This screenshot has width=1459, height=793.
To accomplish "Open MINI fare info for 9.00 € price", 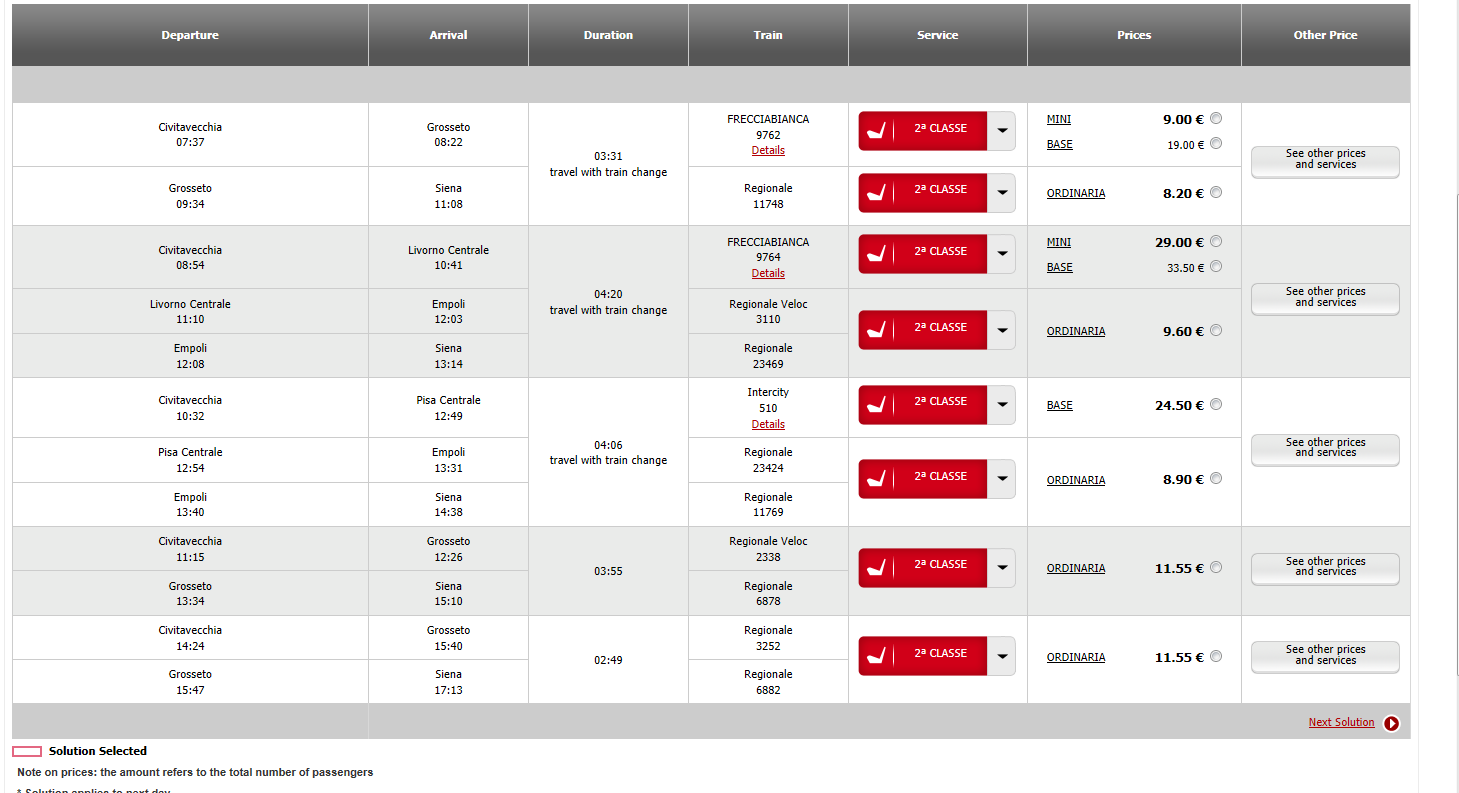I will 1059,119.
